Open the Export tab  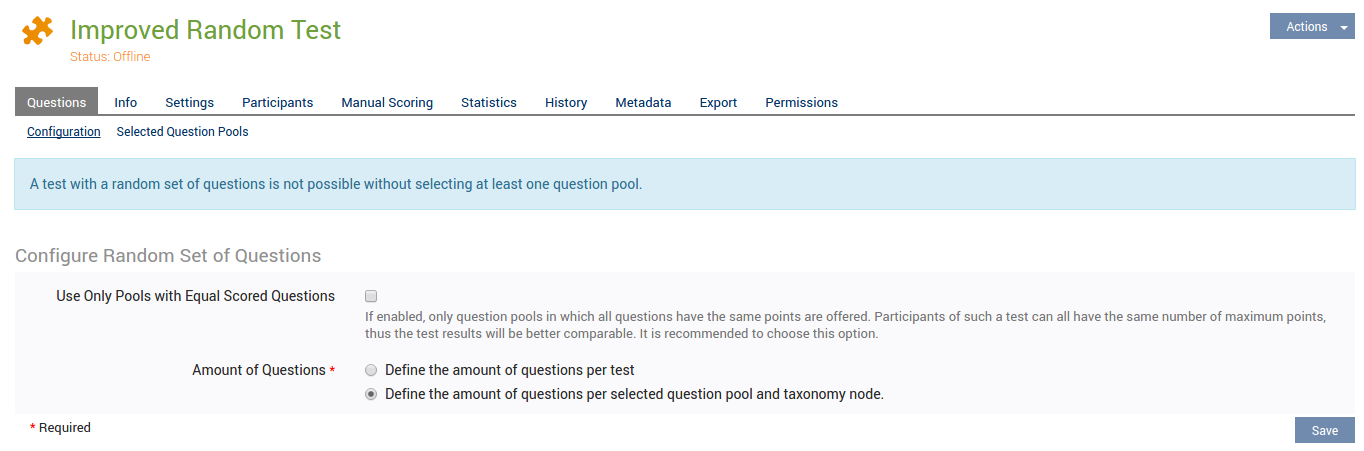[x=718, y=102]
